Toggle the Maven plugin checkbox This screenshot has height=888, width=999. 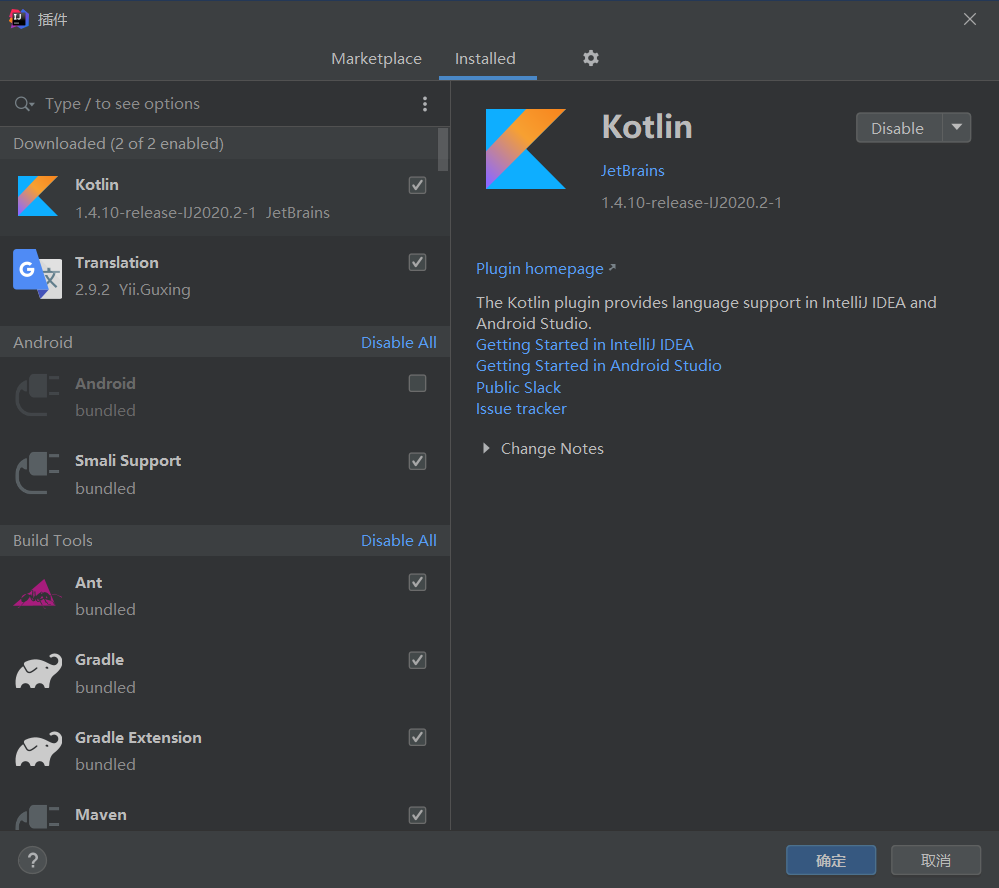click(x=417, y=815)
